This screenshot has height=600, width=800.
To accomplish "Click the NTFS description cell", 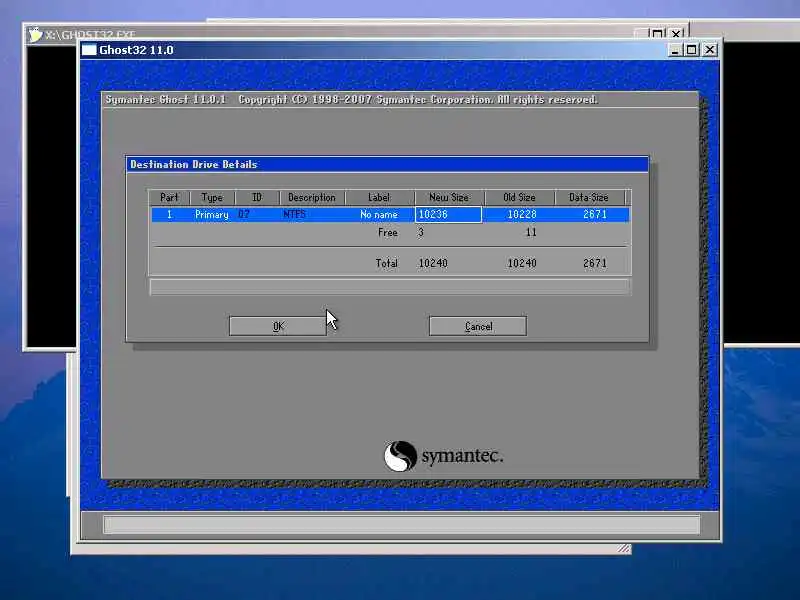I will click(294, 214).
